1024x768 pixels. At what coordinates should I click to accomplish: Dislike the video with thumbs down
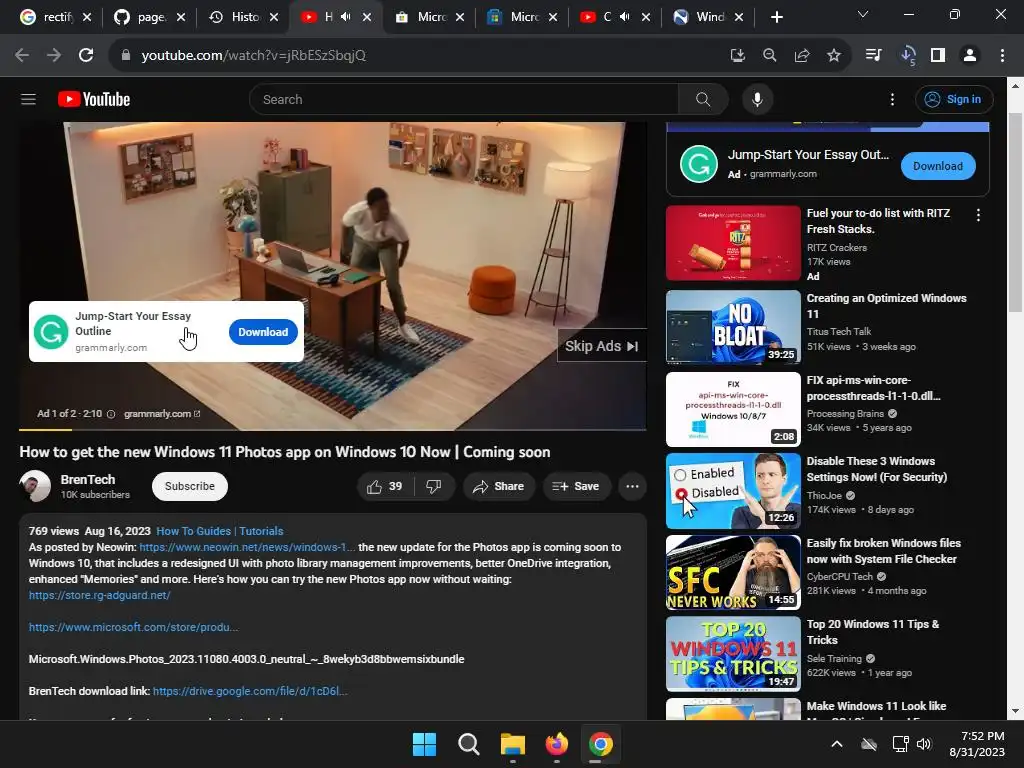coord(434,487)
